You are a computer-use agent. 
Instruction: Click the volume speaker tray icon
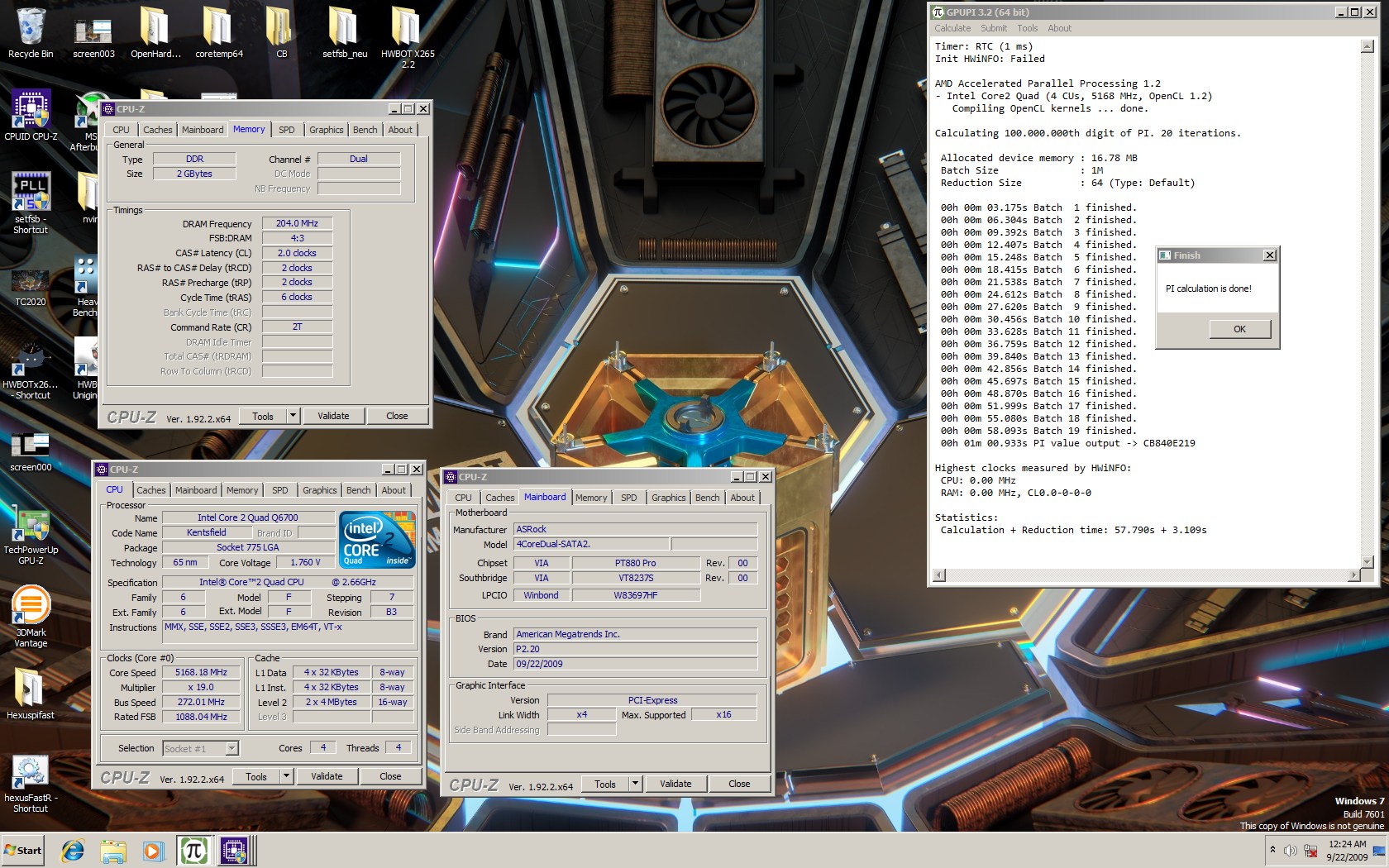[1291, 851]
